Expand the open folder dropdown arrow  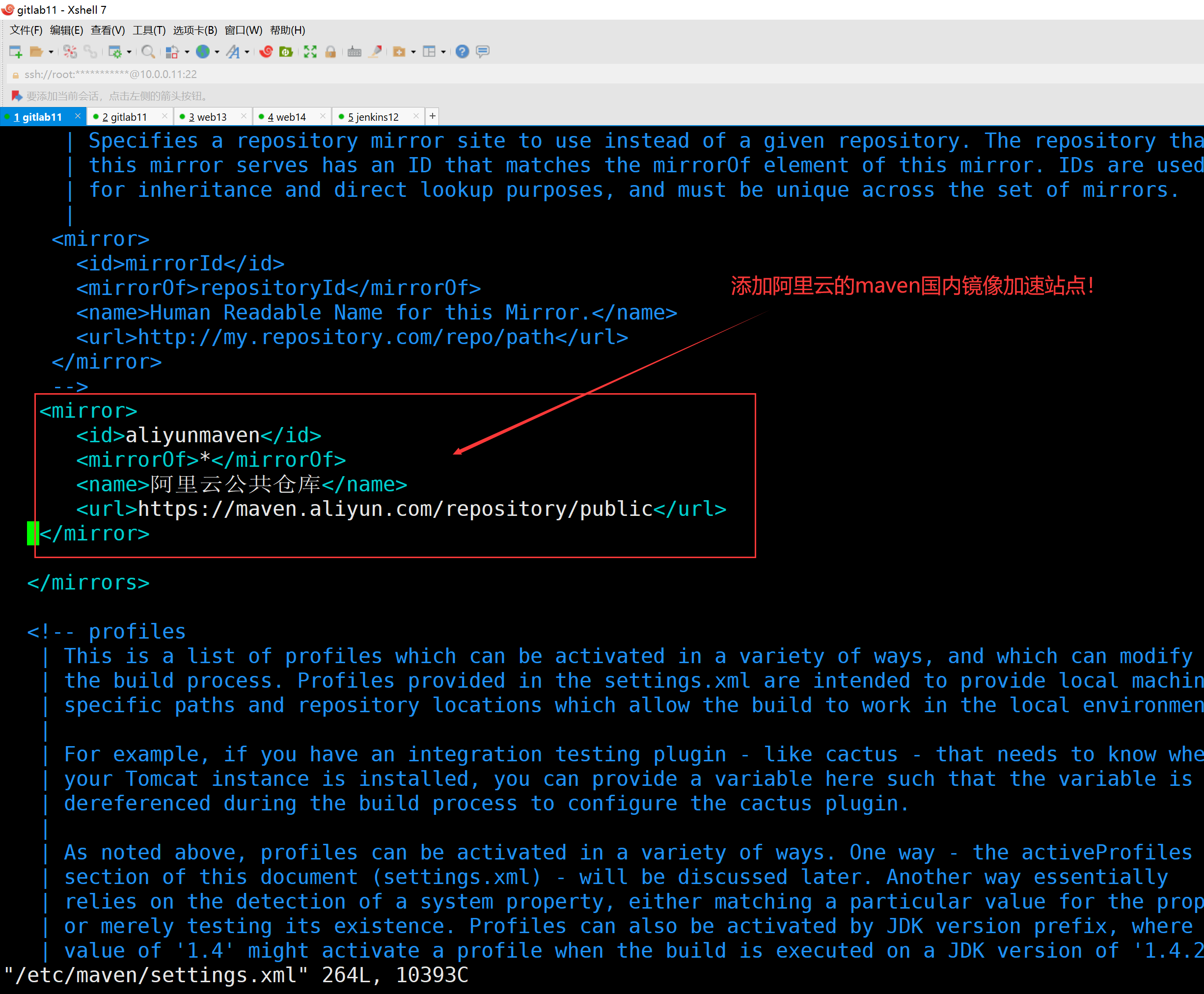pyautogui.click(x=51, y=52)
